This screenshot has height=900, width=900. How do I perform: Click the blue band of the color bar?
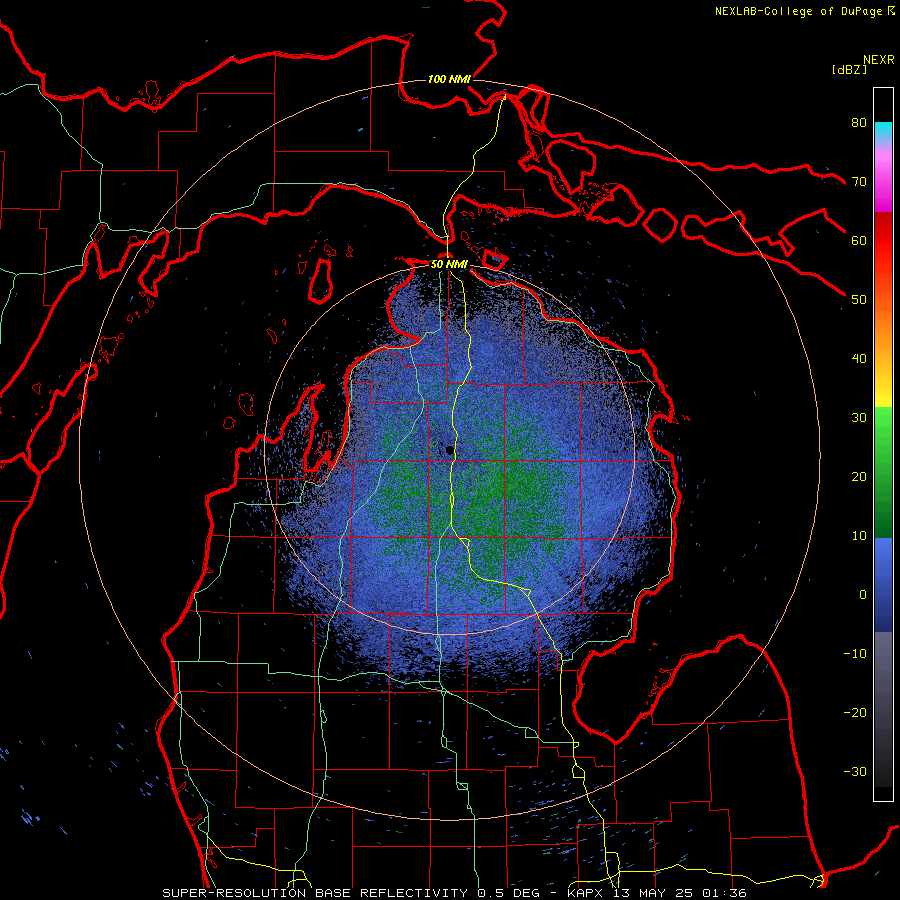(883, 584)
